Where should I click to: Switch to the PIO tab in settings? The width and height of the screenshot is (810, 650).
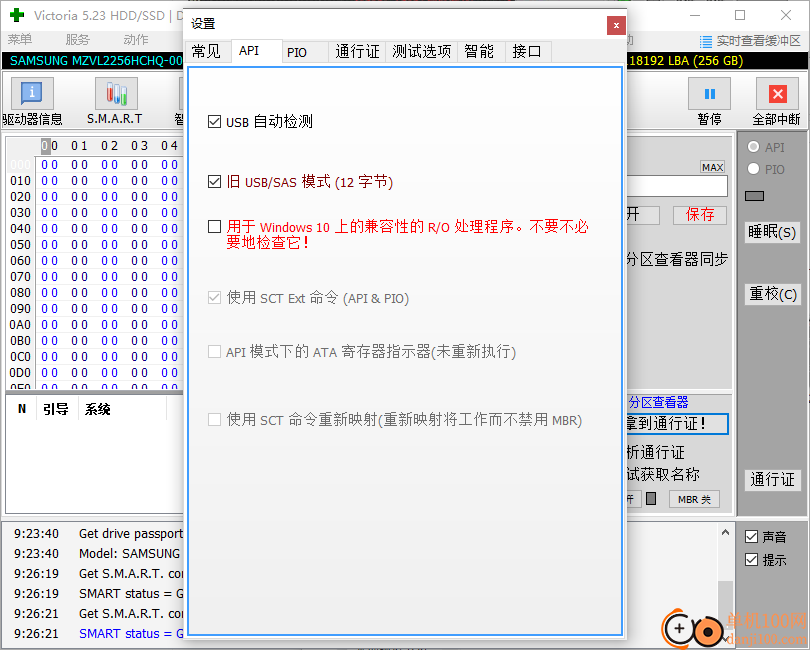[305, 52]
